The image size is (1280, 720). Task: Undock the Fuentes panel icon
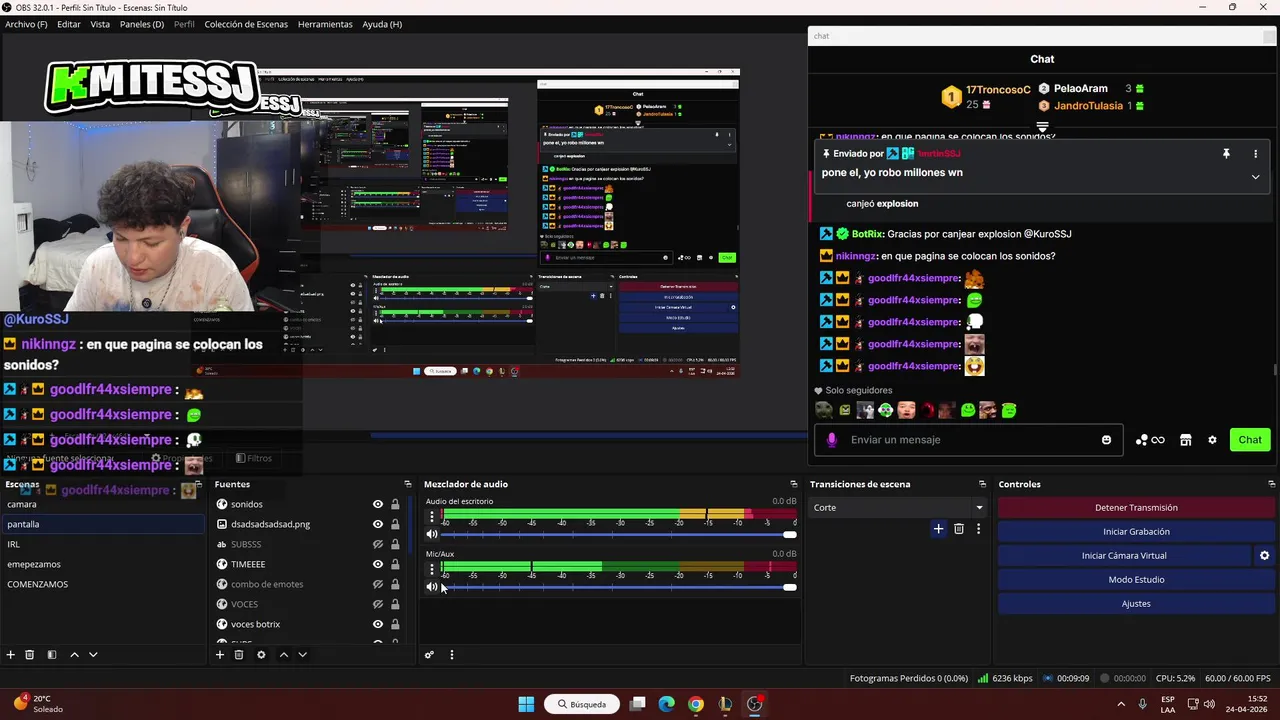[x=407, y=484]
